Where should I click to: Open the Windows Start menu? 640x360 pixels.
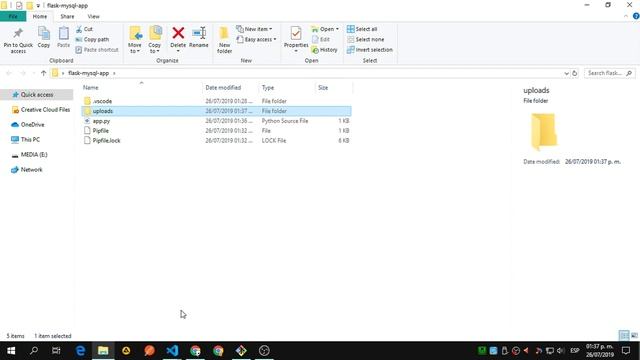11,351
